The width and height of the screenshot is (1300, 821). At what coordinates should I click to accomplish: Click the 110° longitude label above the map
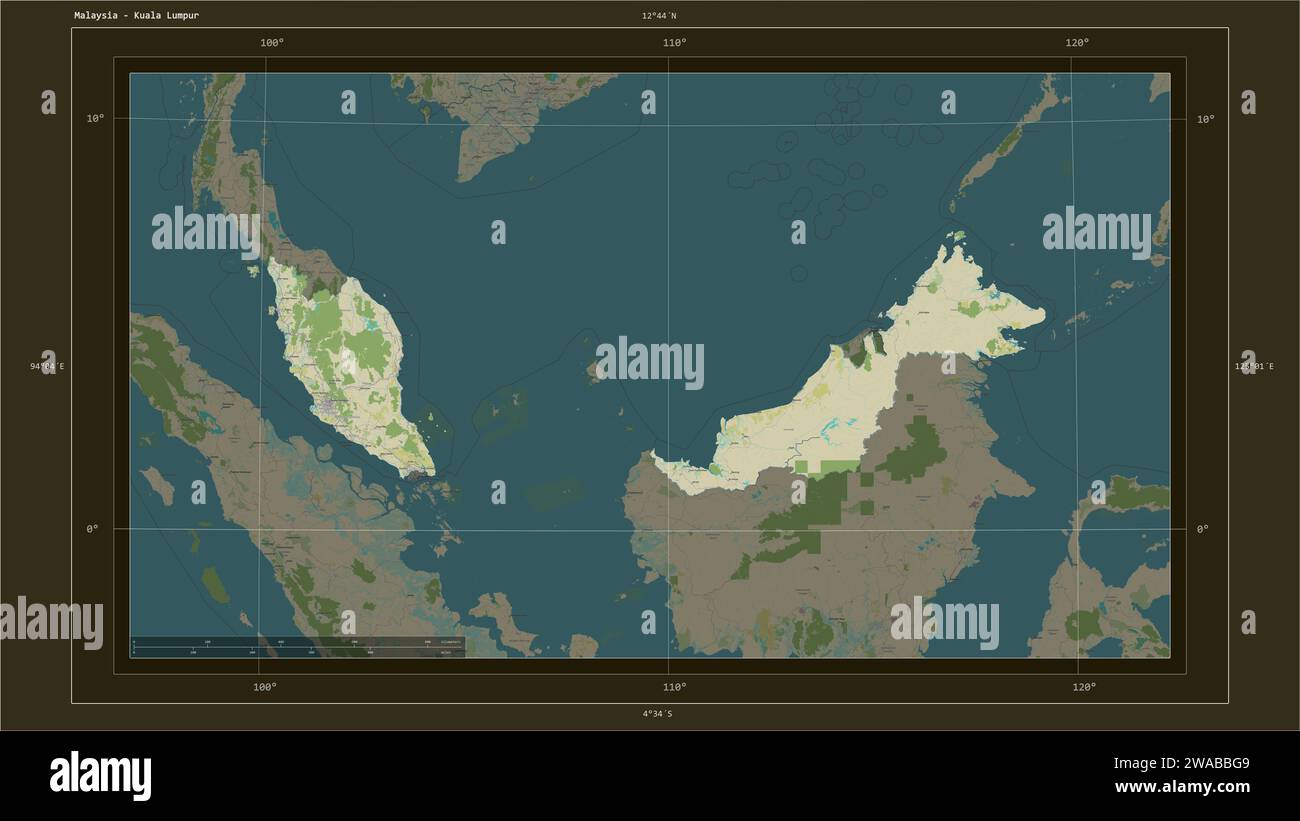[x=674, y=42]
